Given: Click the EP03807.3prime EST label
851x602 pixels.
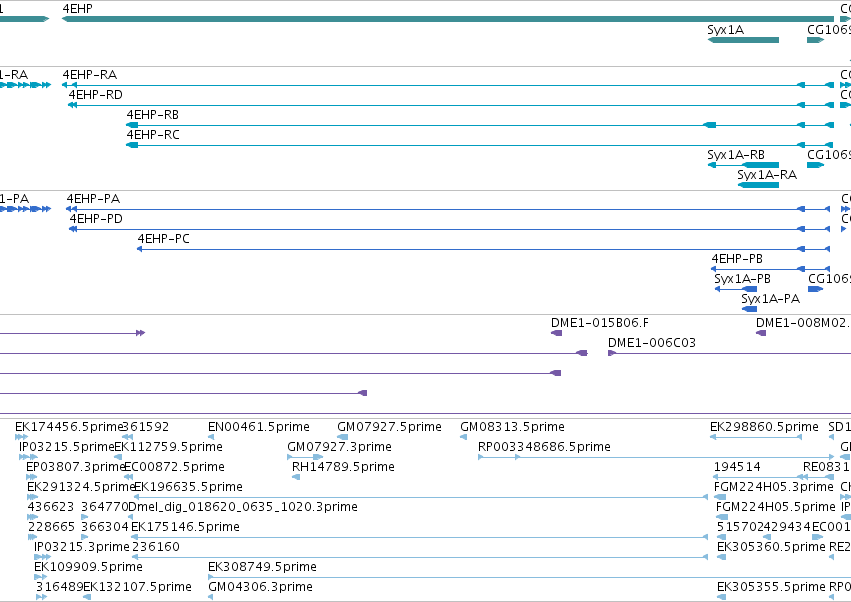Looking at the screenshot, I should 76,467.
